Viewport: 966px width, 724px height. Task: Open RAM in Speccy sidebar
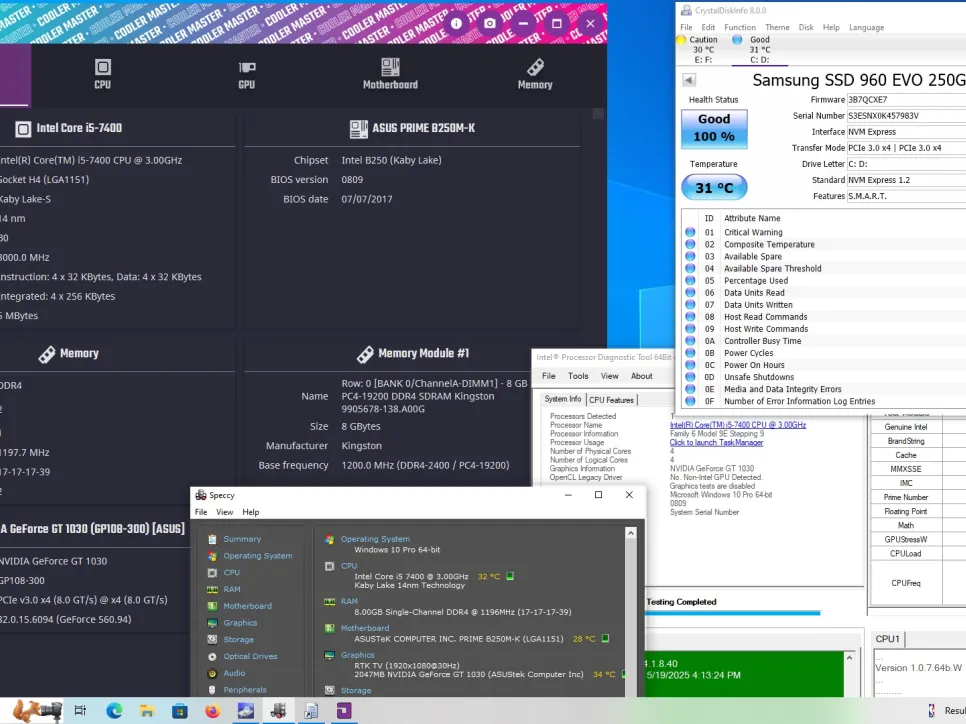pyautogui.click(x=232, y=589)
